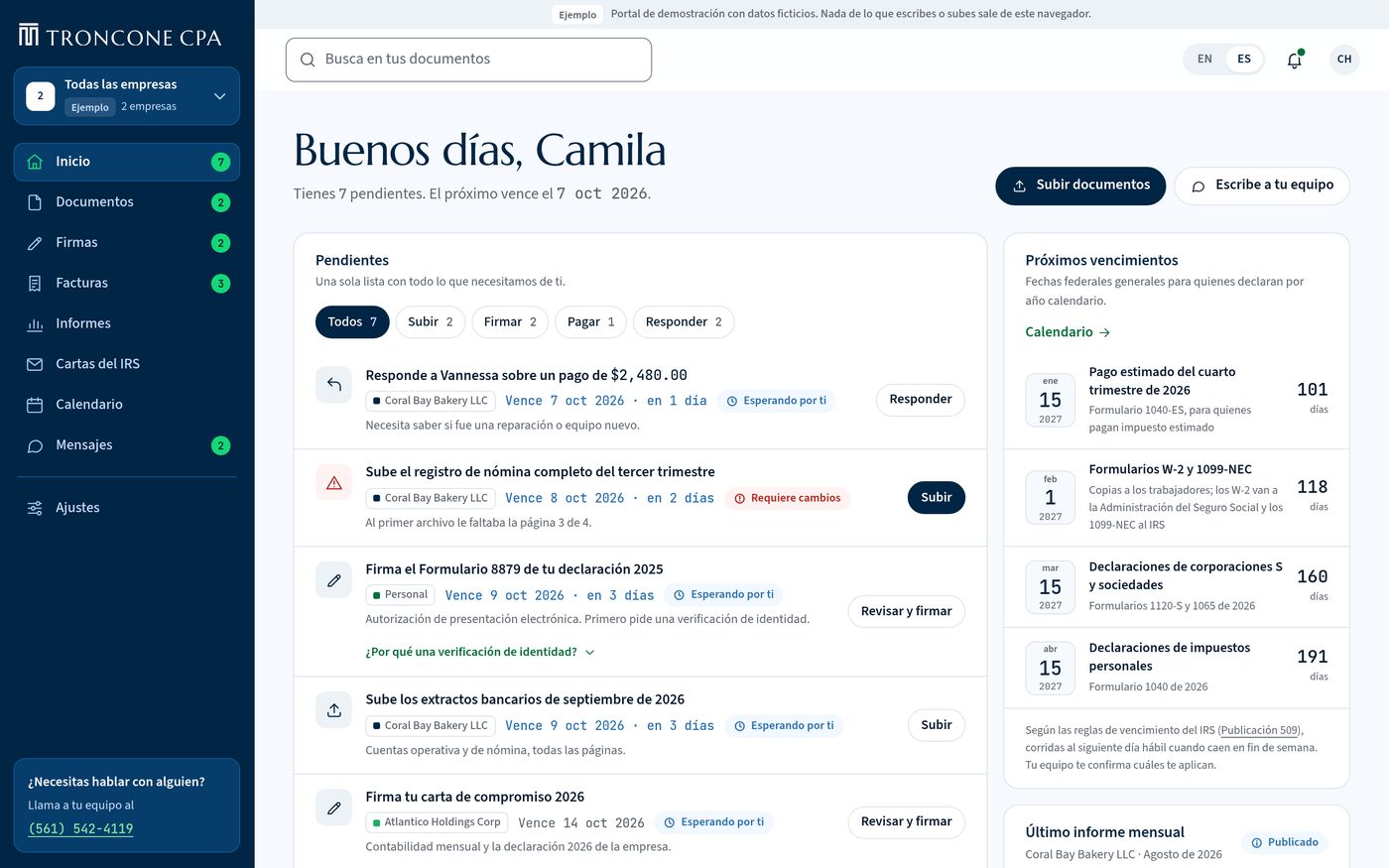Open the Todas las empresas company selector
The width and height of the screenshot is (1389, 868).
(127, 96)
